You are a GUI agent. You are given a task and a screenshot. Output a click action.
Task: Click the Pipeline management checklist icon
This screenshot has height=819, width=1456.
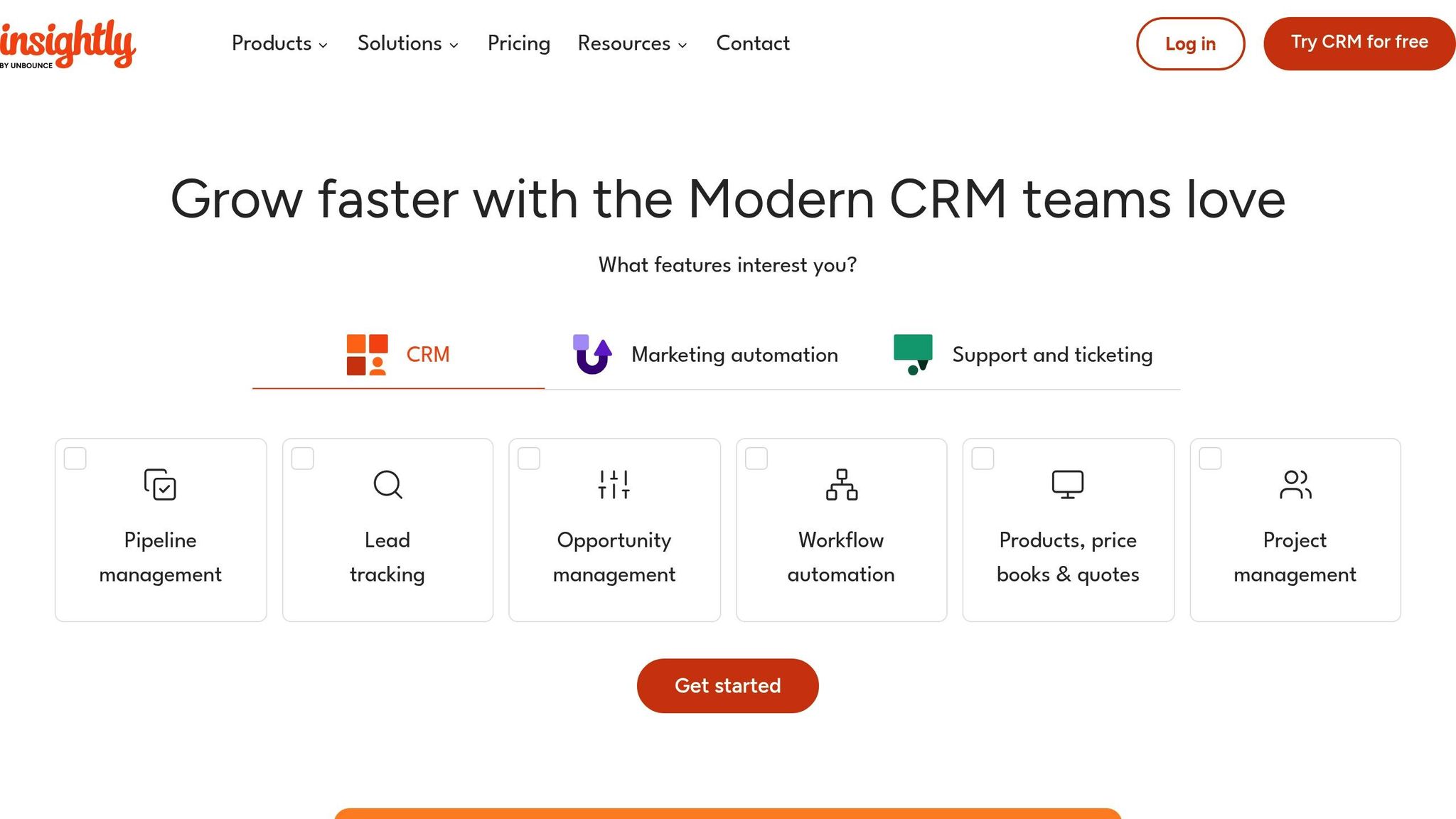coord(160,484)
